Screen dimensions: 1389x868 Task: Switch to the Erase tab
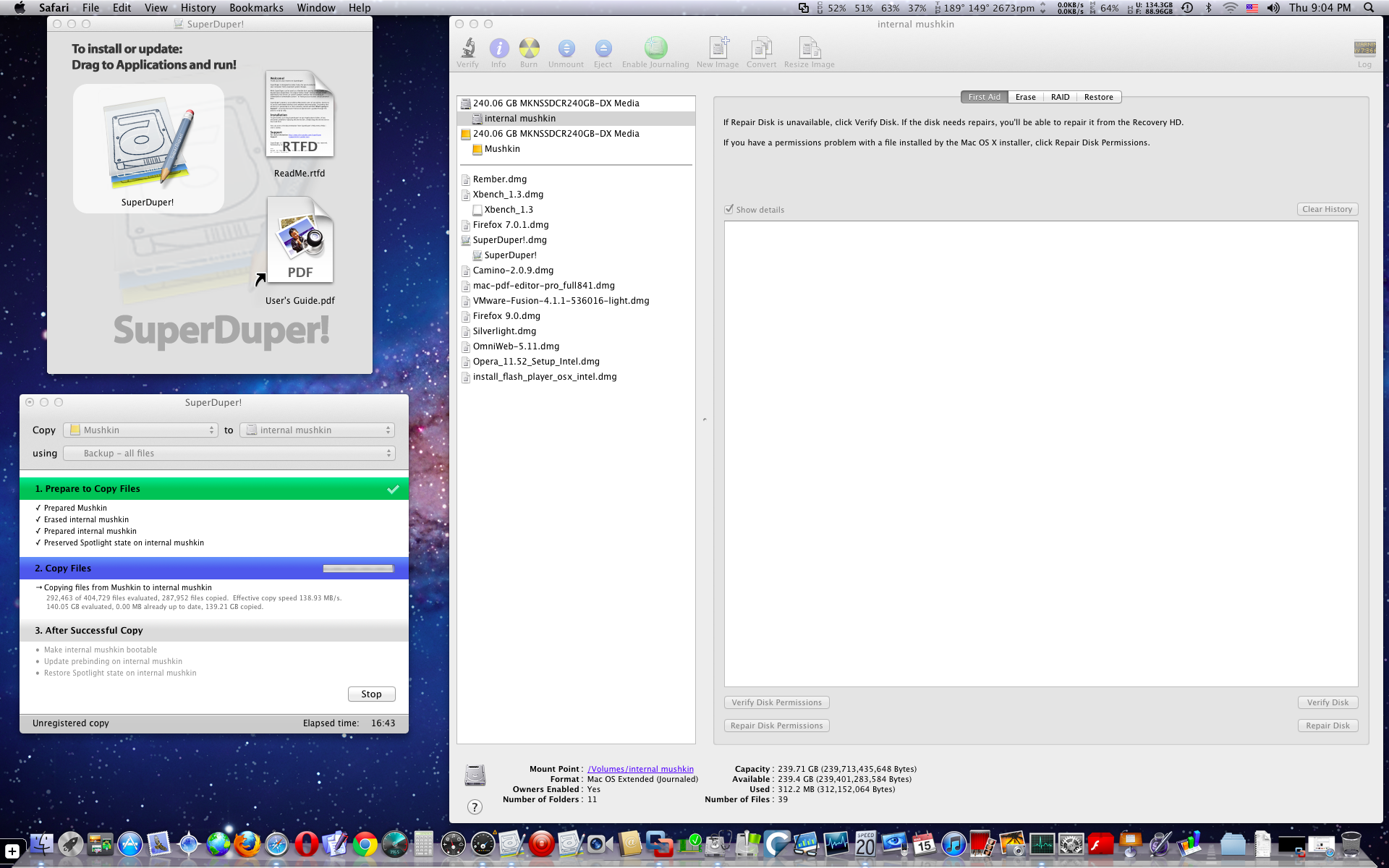[x=1025, y=97]
